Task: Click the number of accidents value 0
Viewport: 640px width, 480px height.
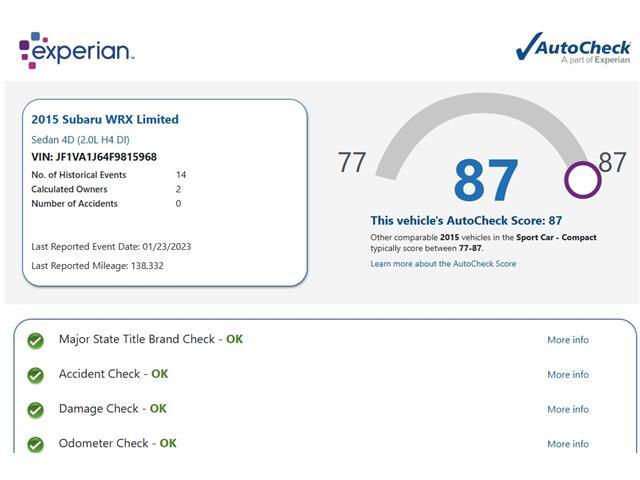Action: [178, 203]
